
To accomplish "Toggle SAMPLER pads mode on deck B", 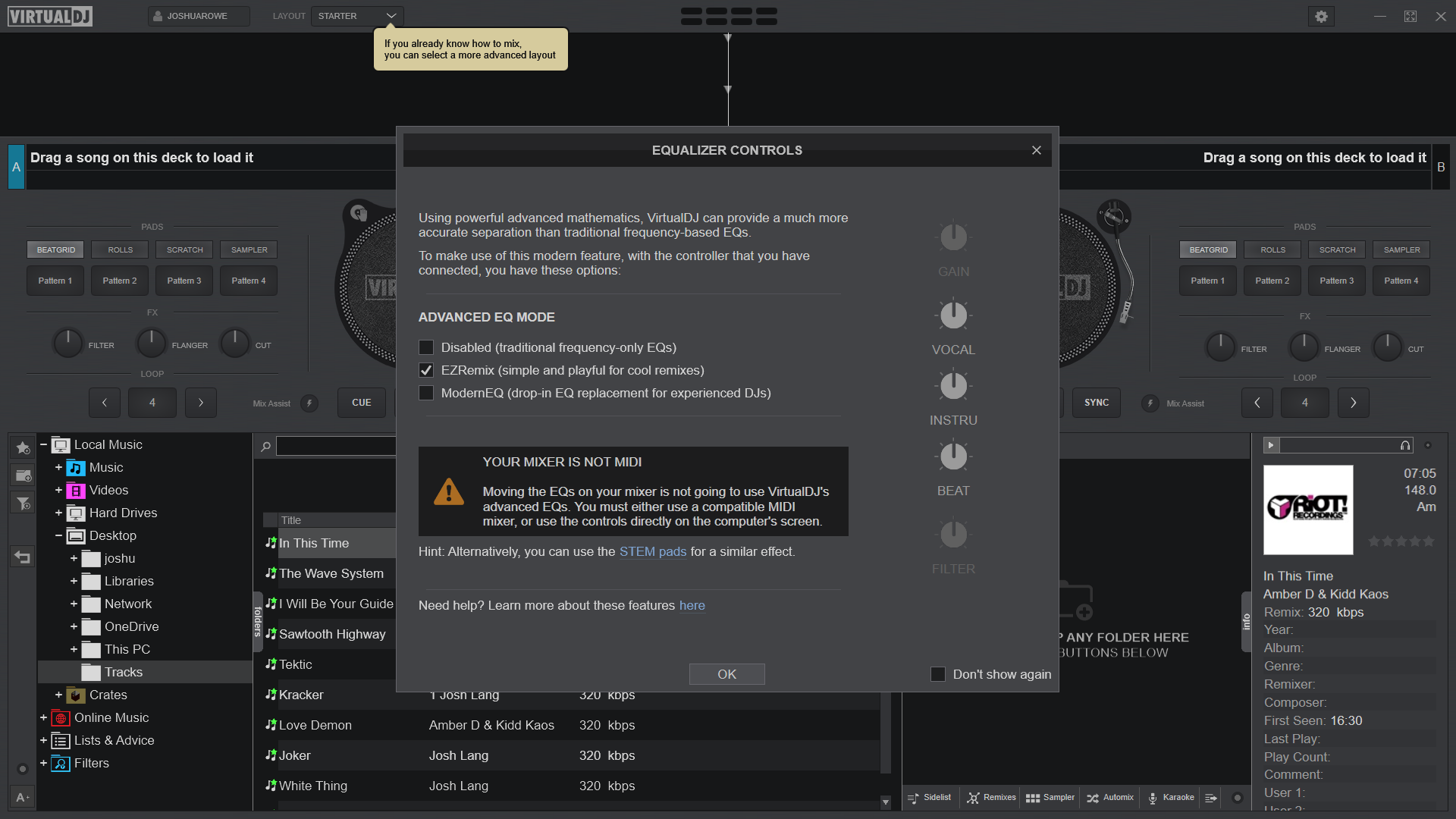I will pyautogui.click(x=1401, y=249).
